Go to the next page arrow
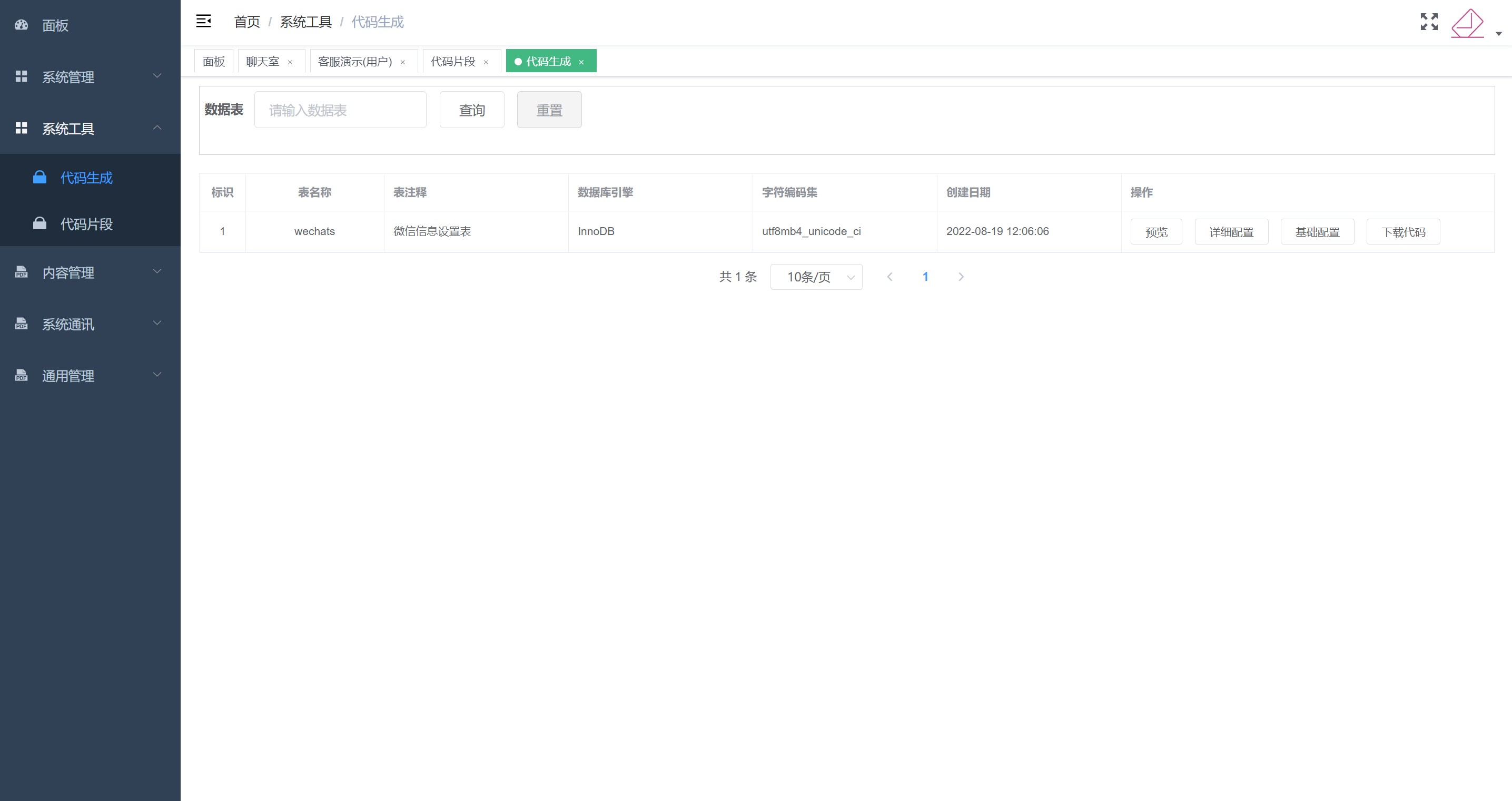This screenshot has width=1512, height=801. click(961, 277)
